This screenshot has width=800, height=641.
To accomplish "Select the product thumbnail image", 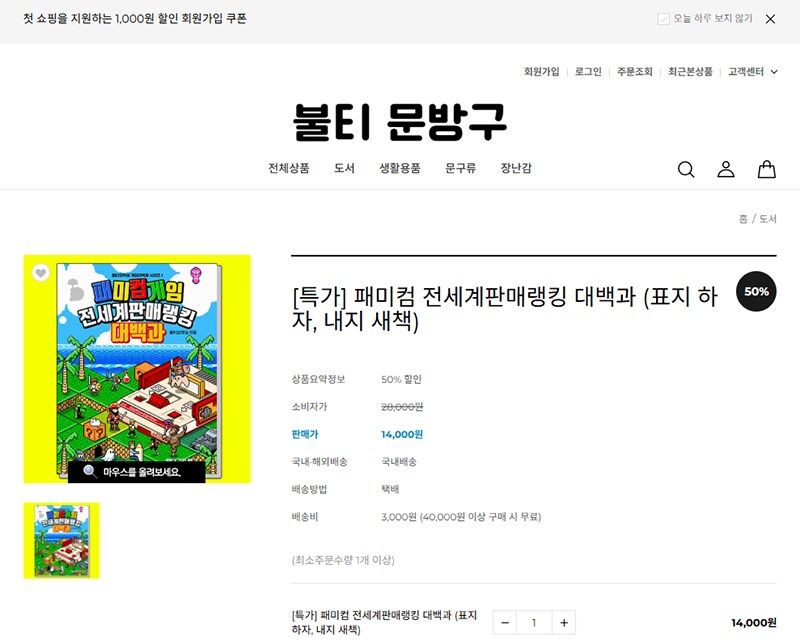I will (x=61, y=541).
